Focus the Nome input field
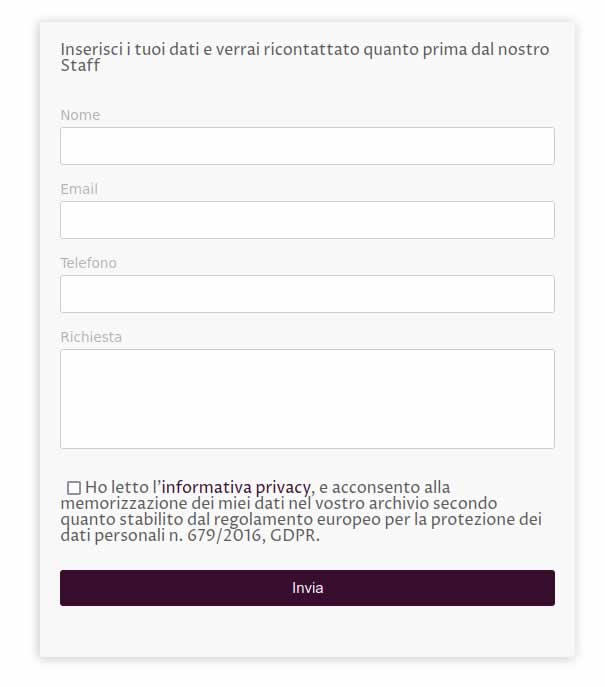The width and height of the screenshot is (605, 687). click(307, 146)
